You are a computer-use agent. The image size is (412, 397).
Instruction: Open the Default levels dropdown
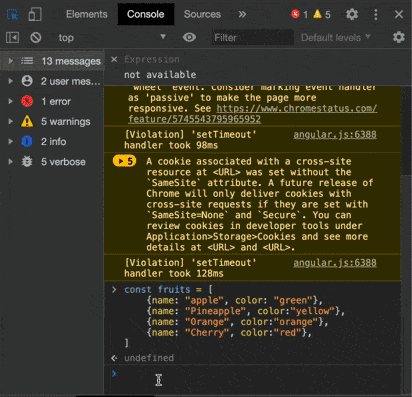click(336, 37)
